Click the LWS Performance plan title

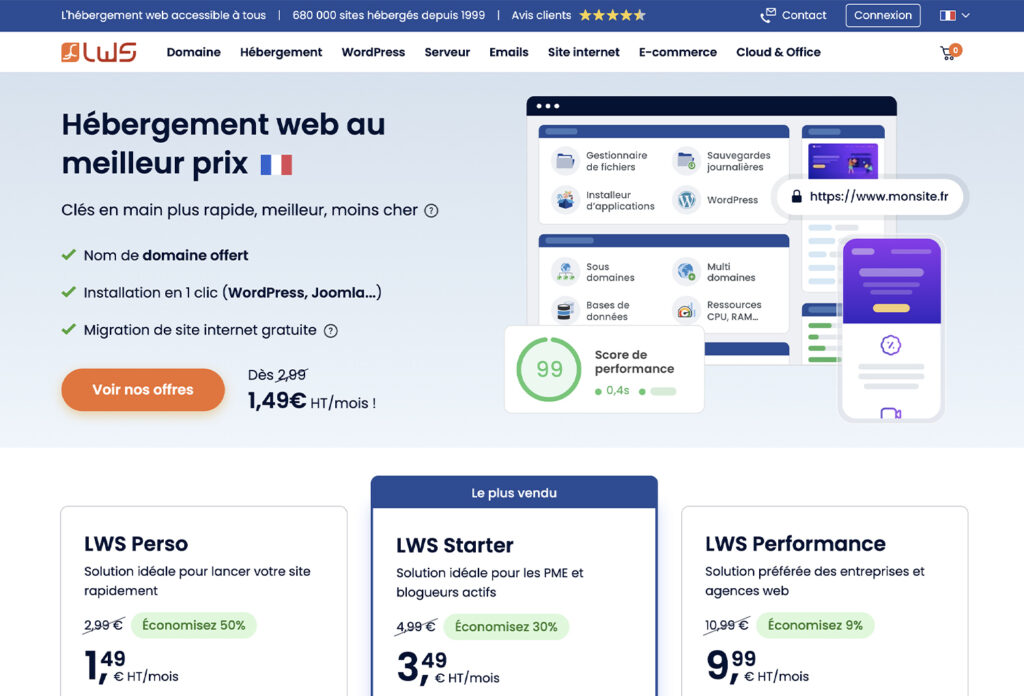[795, 544]
